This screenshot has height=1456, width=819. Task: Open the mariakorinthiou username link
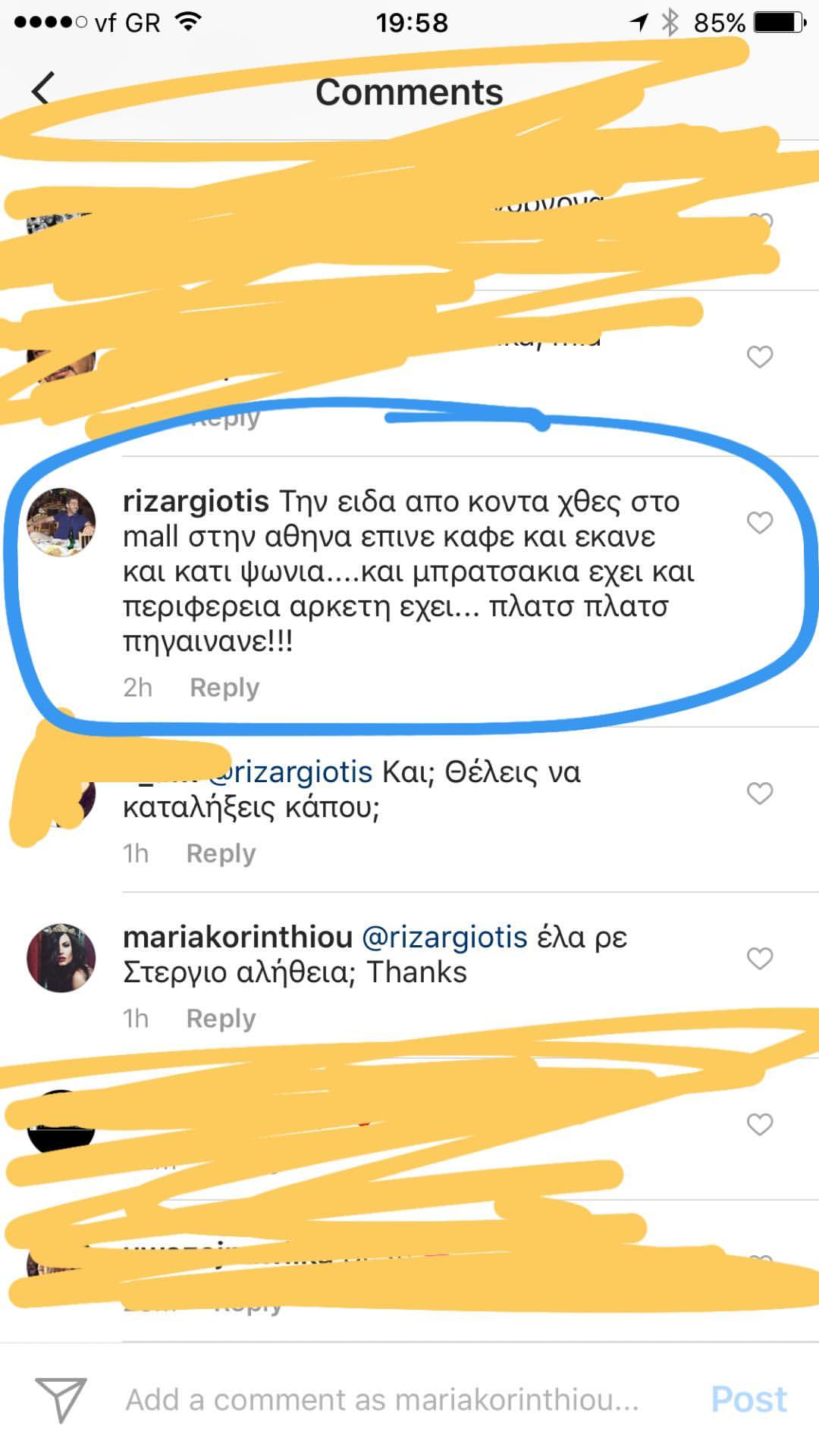click(x=238, y=938)
